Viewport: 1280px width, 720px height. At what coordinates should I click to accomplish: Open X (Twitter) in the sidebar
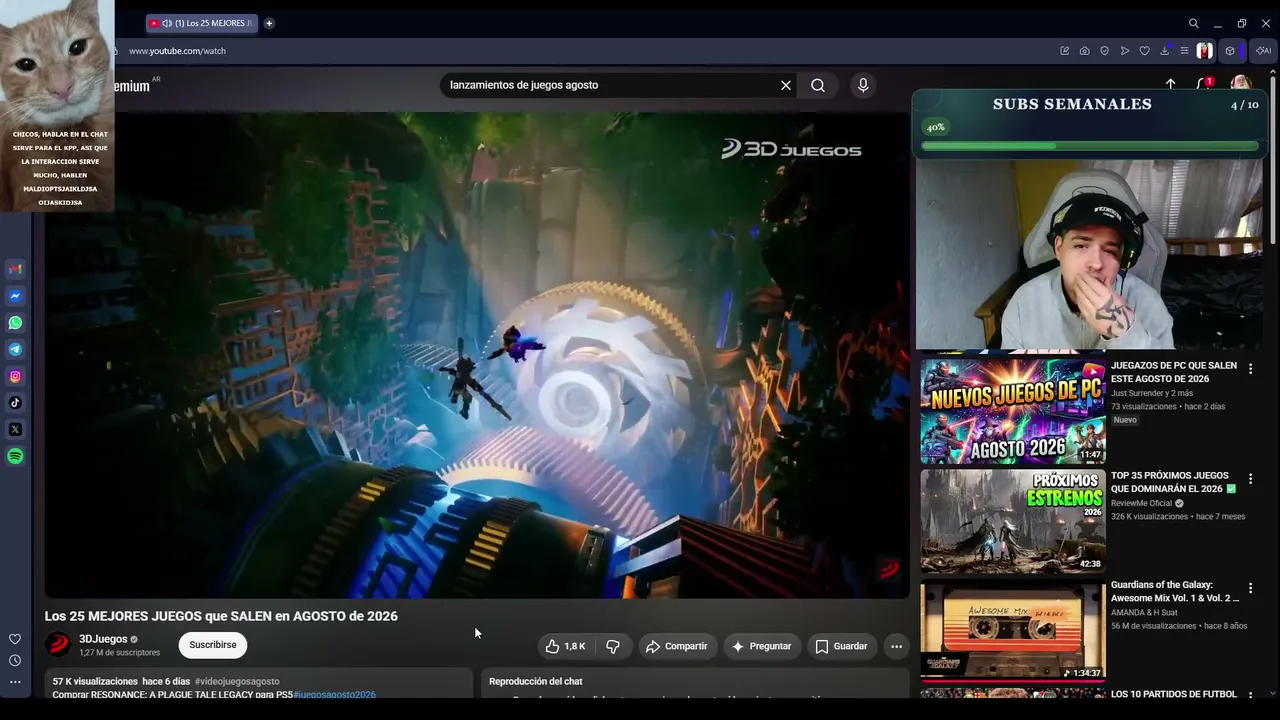coord(15,430)
